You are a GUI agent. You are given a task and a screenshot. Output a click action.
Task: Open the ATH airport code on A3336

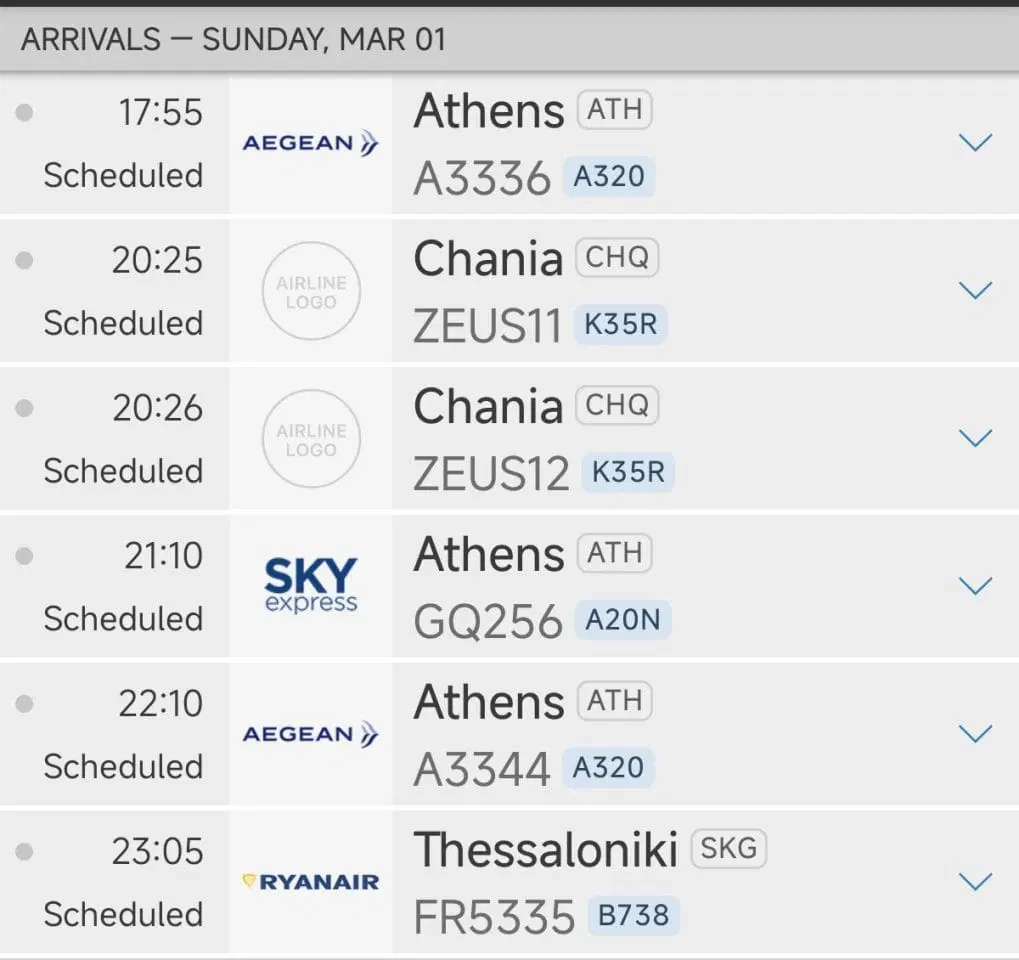click(614, 110)
